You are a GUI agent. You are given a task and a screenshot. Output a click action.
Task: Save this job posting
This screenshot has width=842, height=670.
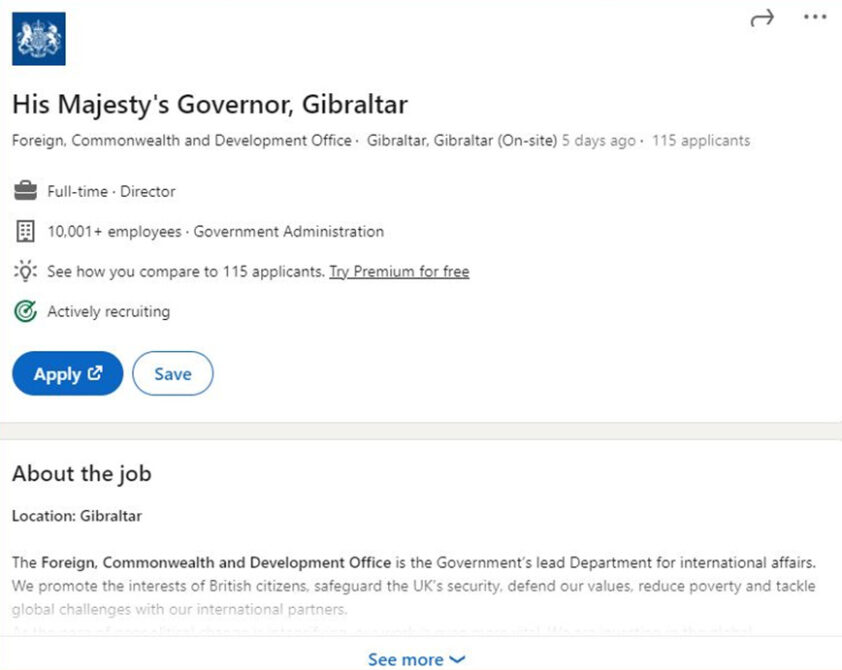click(x=172, y=373)
